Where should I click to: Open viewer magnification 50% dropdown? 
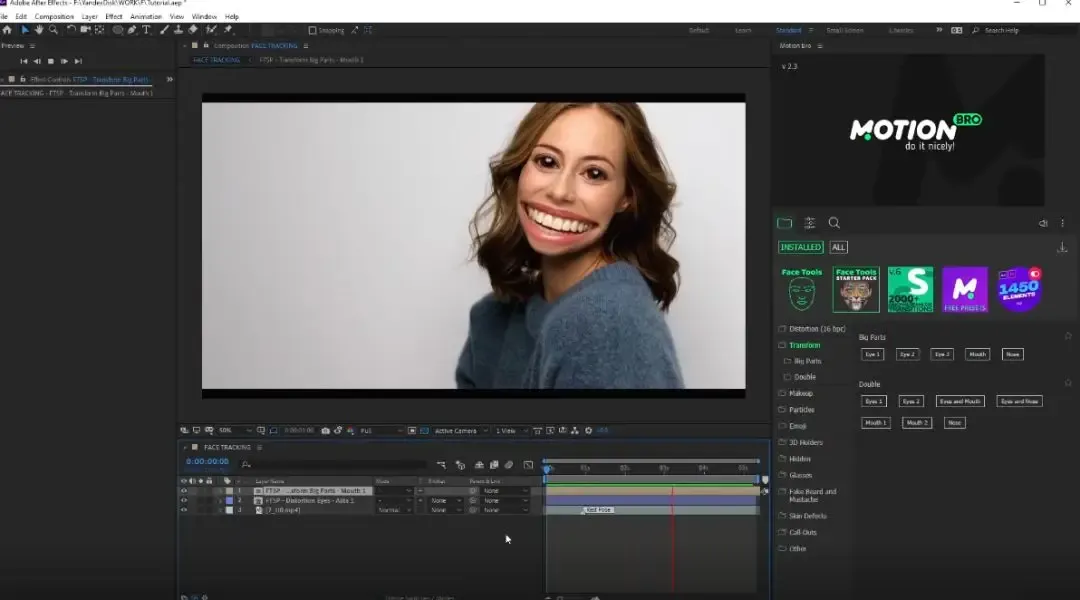(235, 431)
